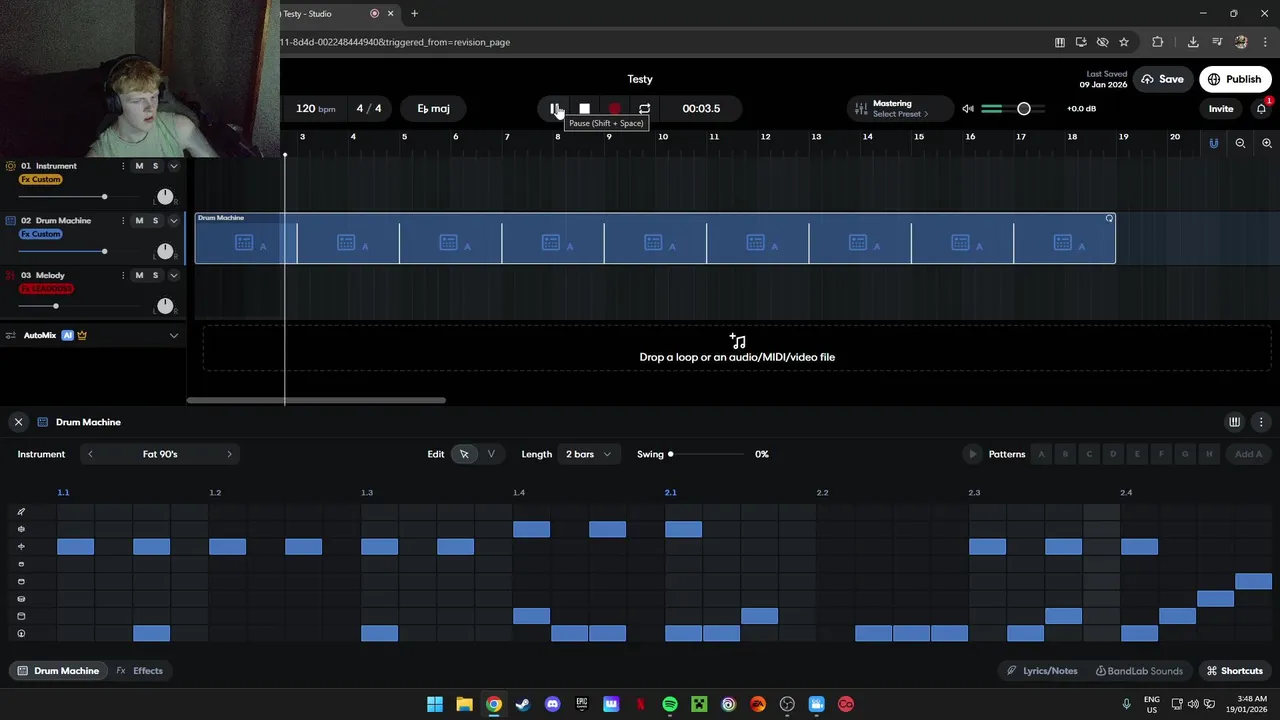The height and width of the screenshot is (720, 1280).
Task: Click the Save button
Action: [1162, 79]
